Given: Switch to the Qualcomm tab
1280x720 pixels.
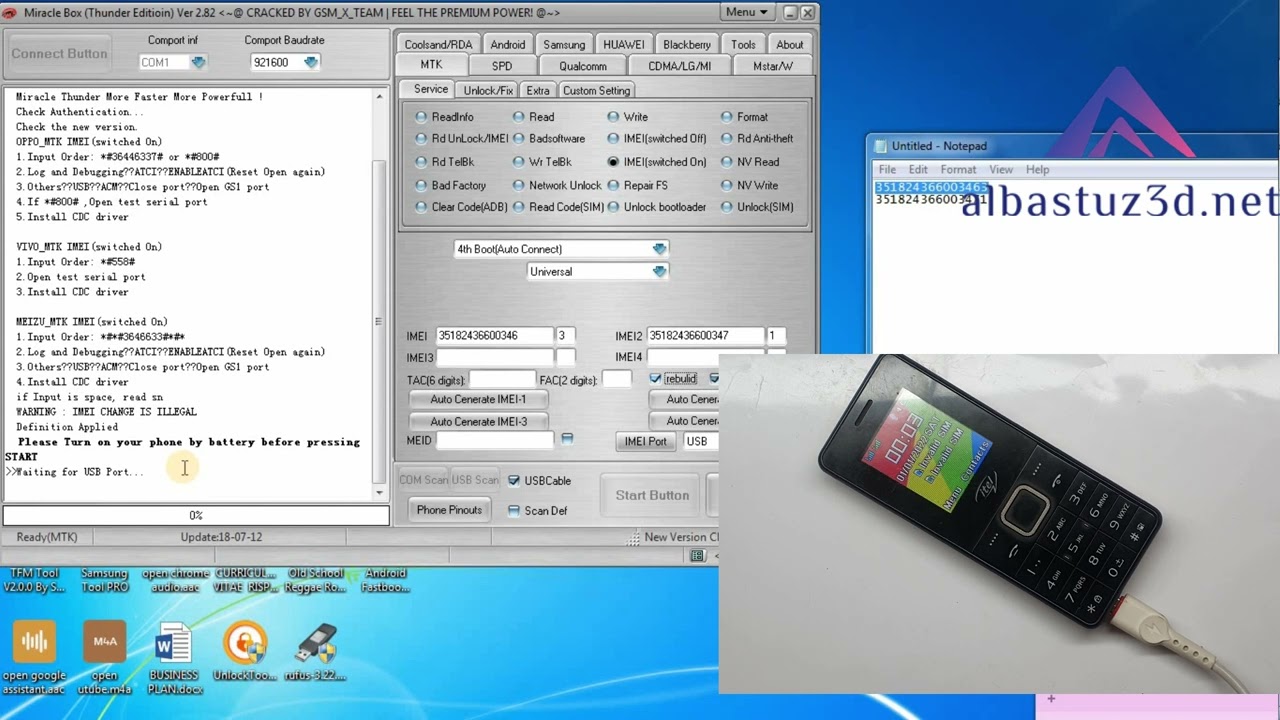Looking at the screenshot, I should point(583,66).
